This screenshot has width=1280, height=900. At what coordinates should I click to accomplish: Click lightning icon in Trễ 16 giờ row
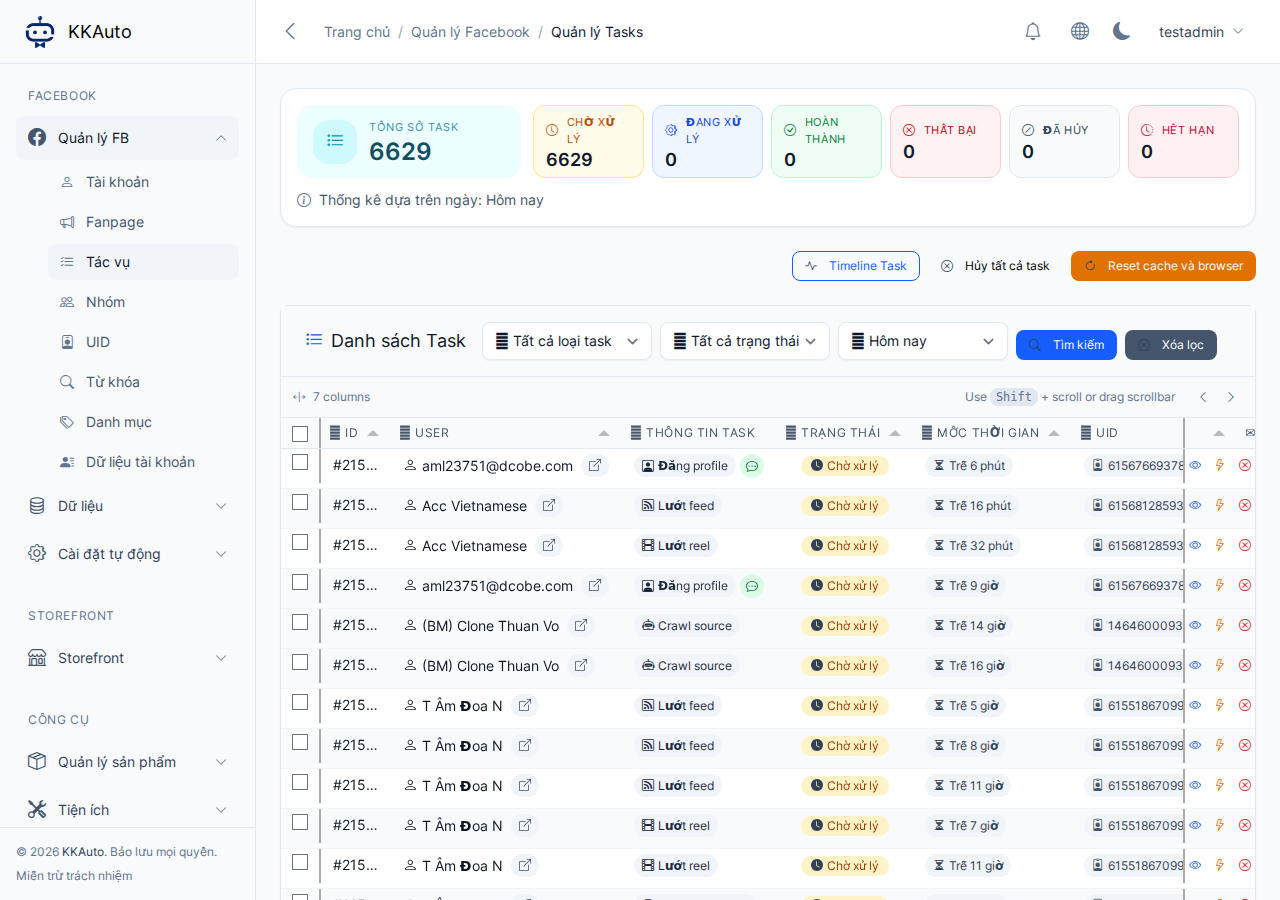(x=1219, y=665)
